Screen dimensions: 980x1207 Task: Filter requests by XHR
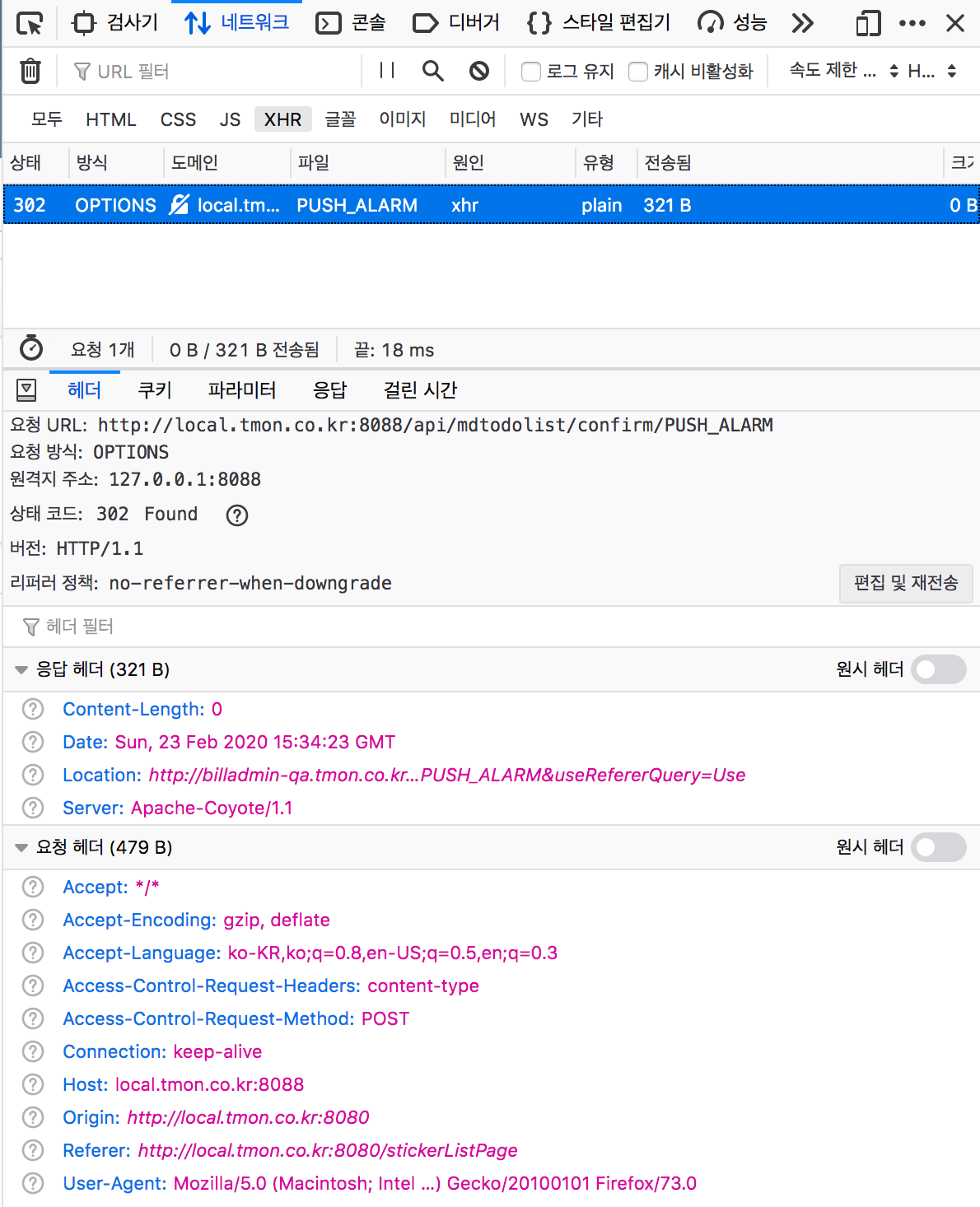[x=282, y=119]
